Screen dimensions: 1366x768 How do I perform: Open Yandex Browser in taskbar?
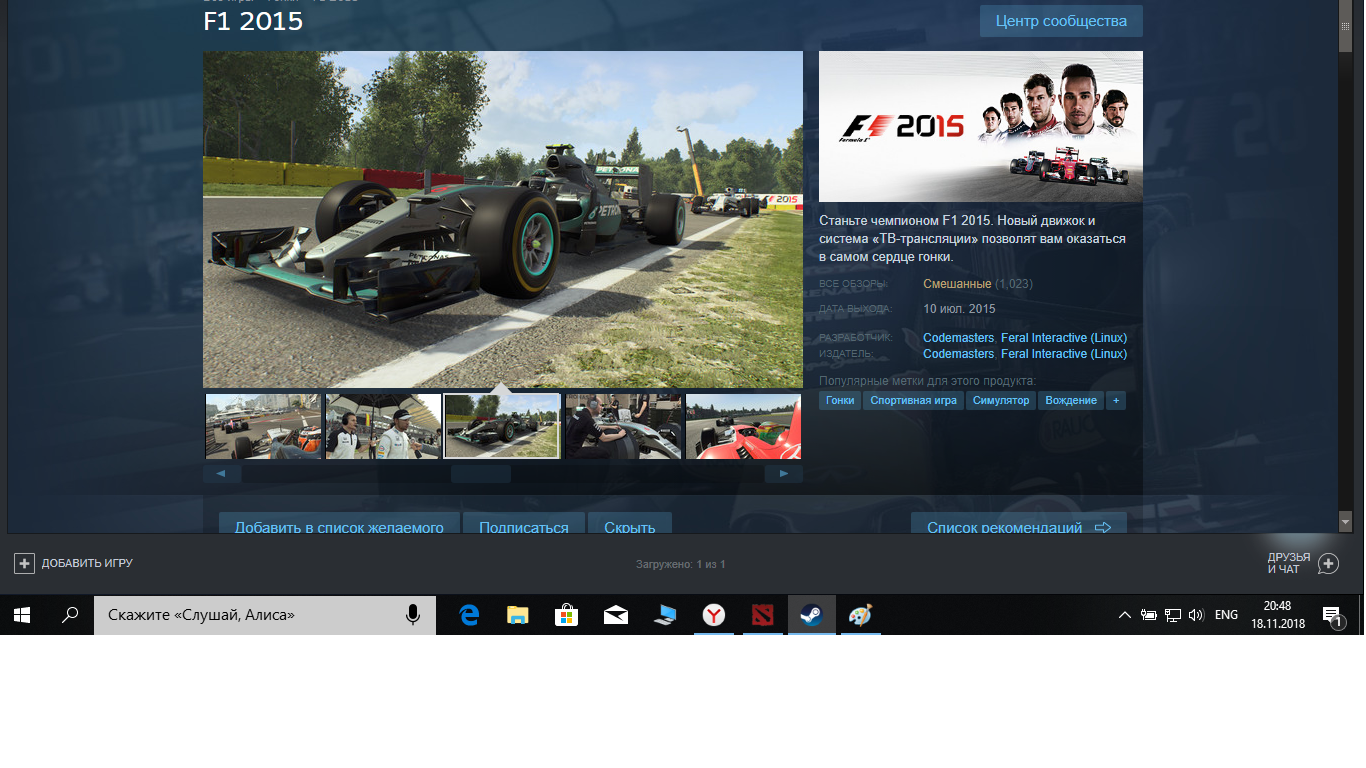713,615
